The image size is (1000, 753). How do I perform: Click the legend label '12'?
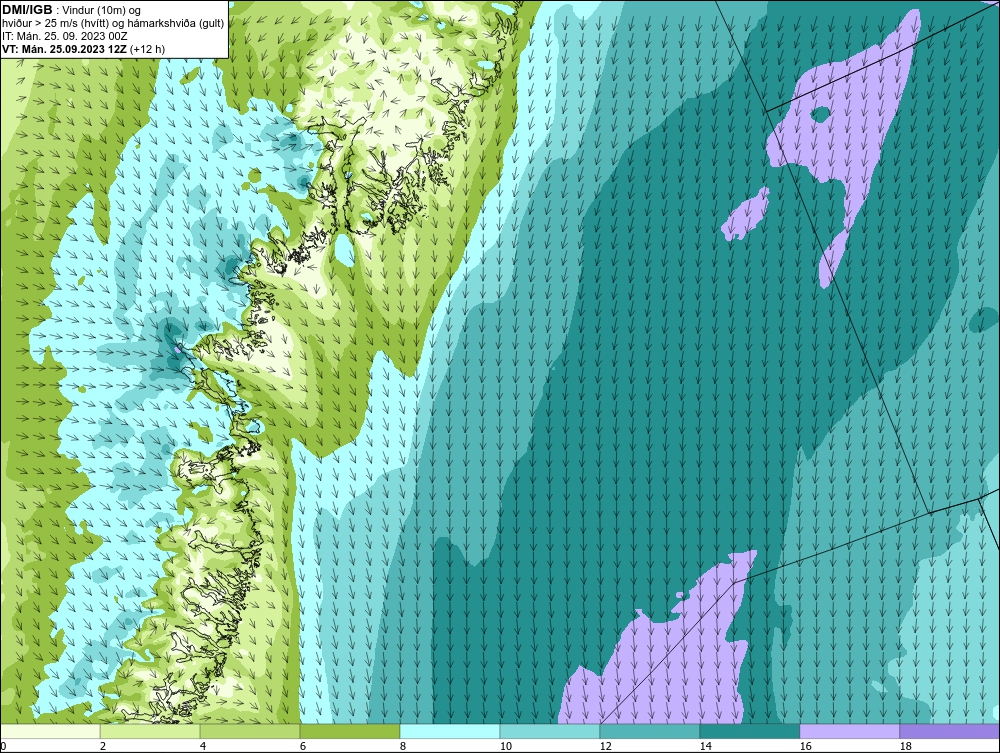coord(606,746)
